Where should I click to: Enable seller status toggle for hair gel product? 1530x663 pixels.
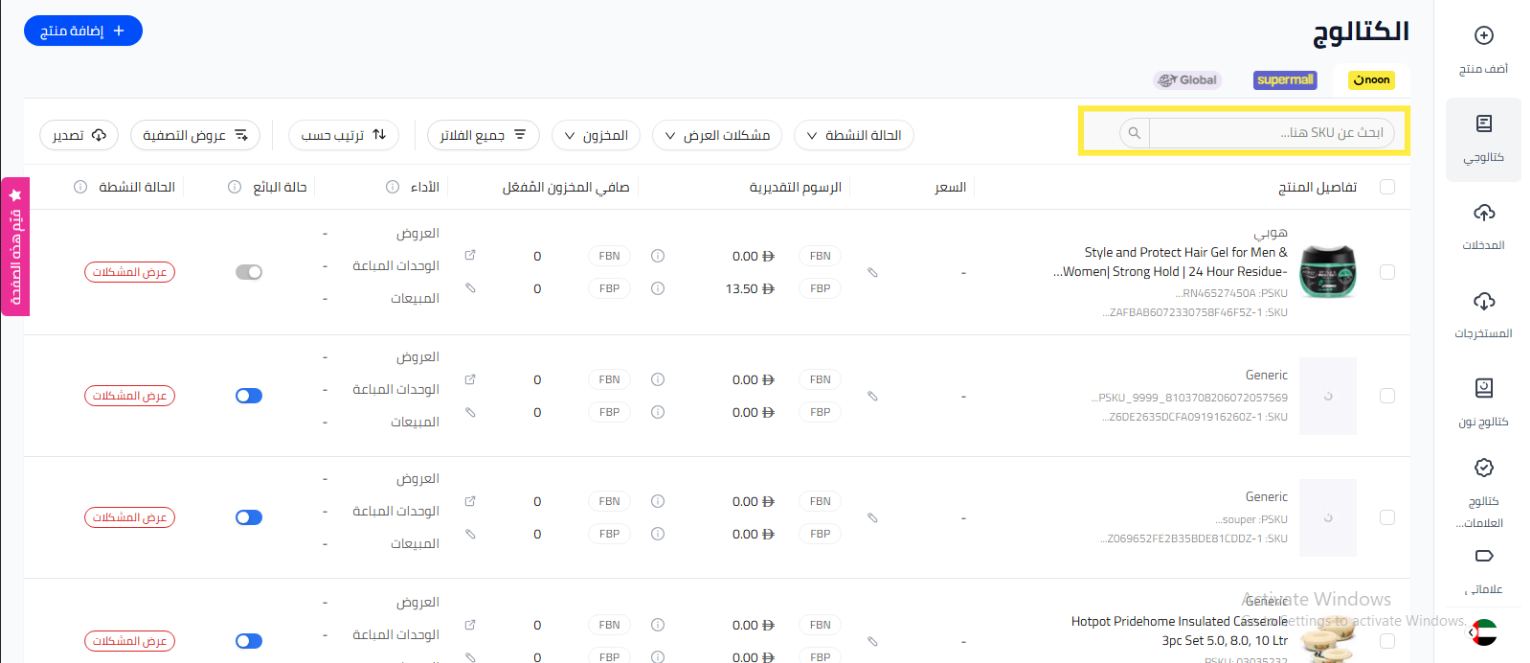[x=249, y=272]
